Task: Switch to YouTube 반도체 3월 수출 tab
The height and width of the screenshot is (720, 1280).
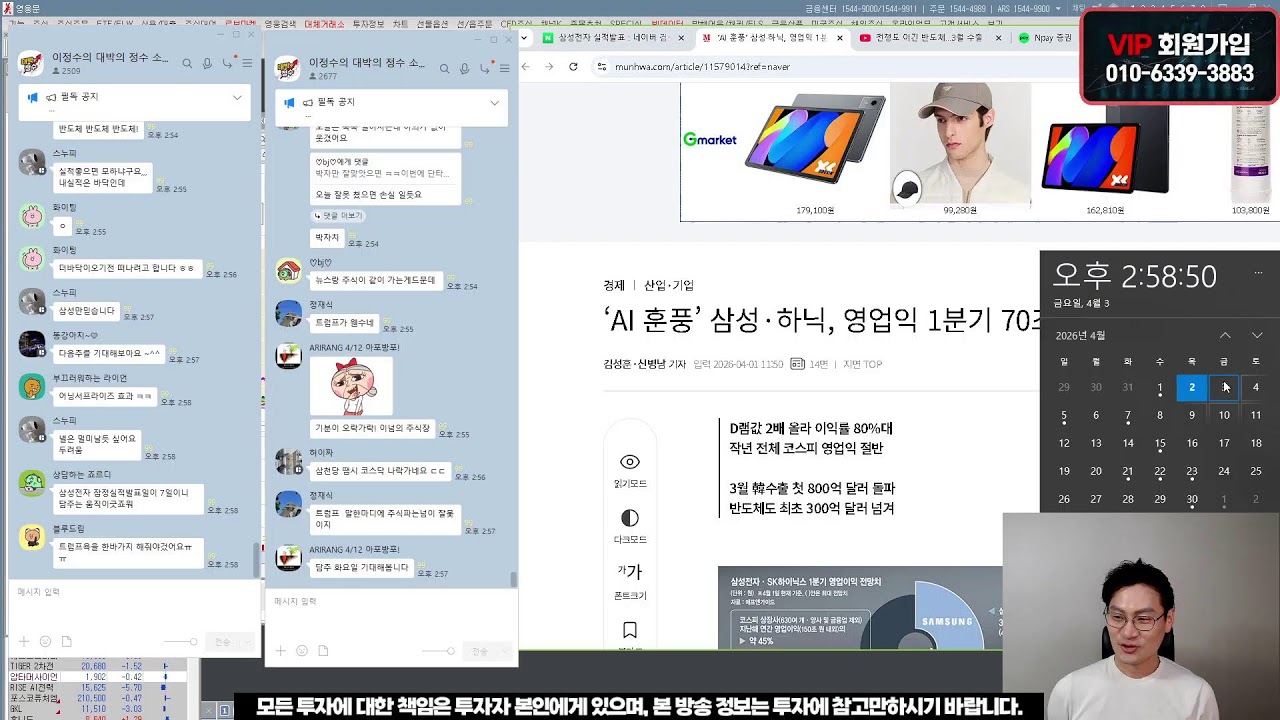Action: tap(930, 38)
